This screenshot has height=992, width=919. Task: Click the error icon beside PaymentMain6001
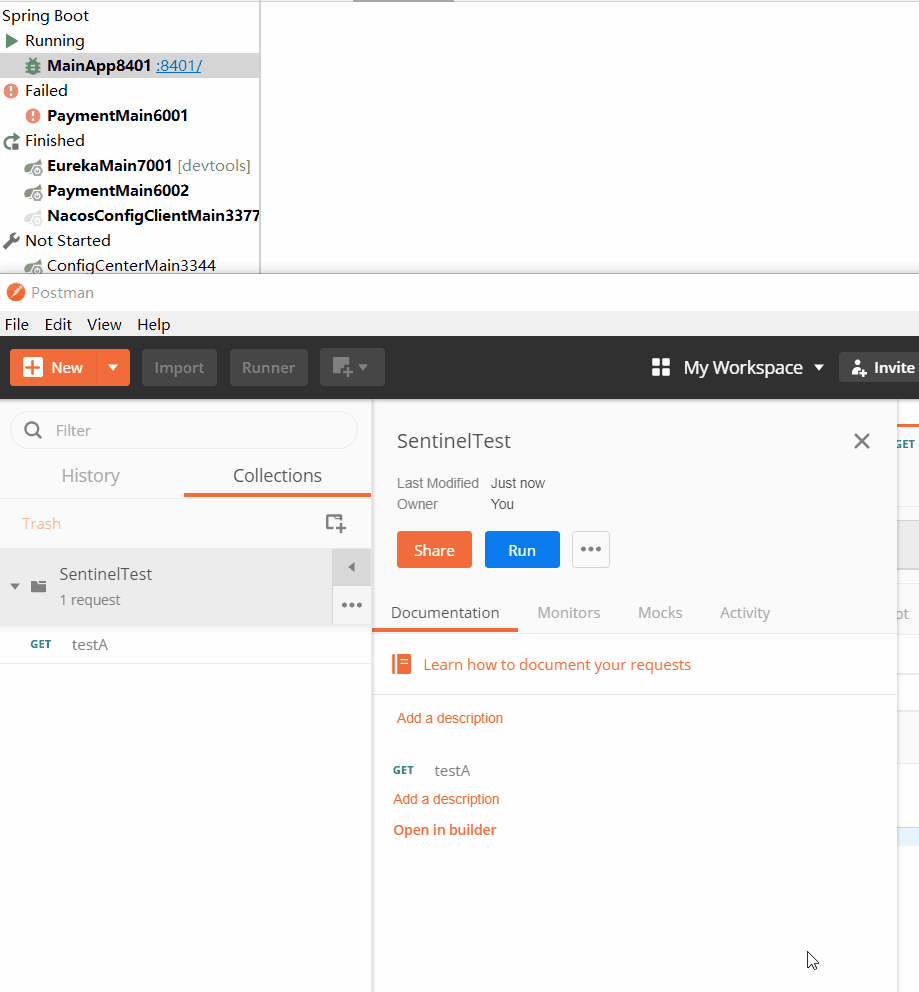(x=33, y=116)
